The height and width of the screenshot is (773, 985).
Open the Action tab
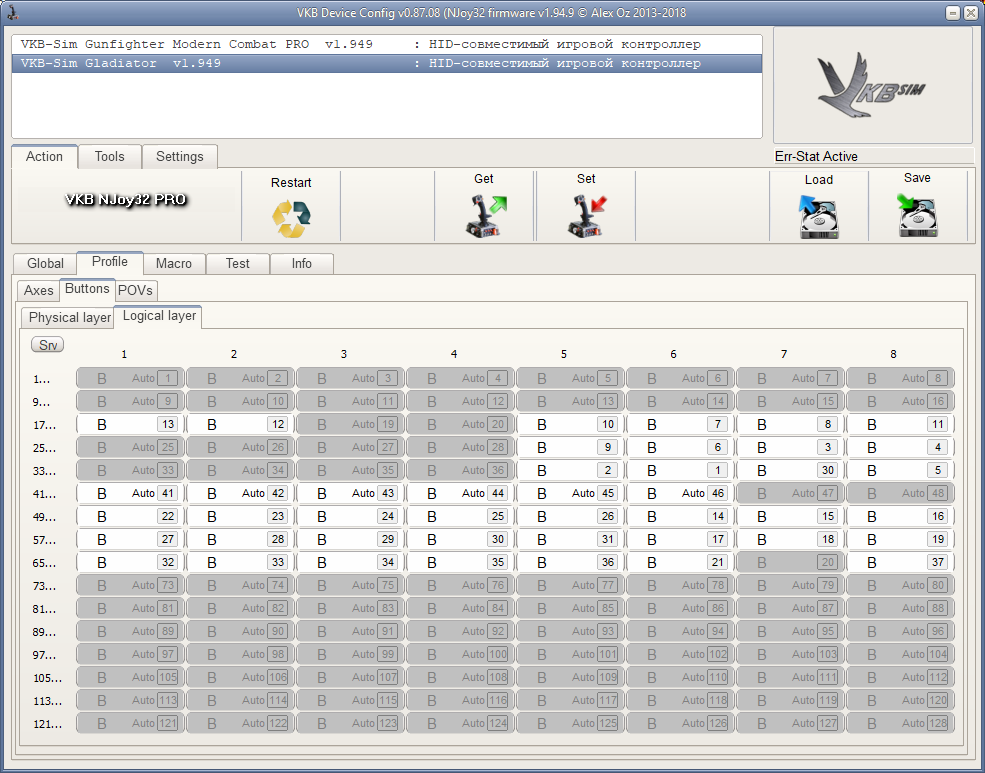[x=44, y=156]
